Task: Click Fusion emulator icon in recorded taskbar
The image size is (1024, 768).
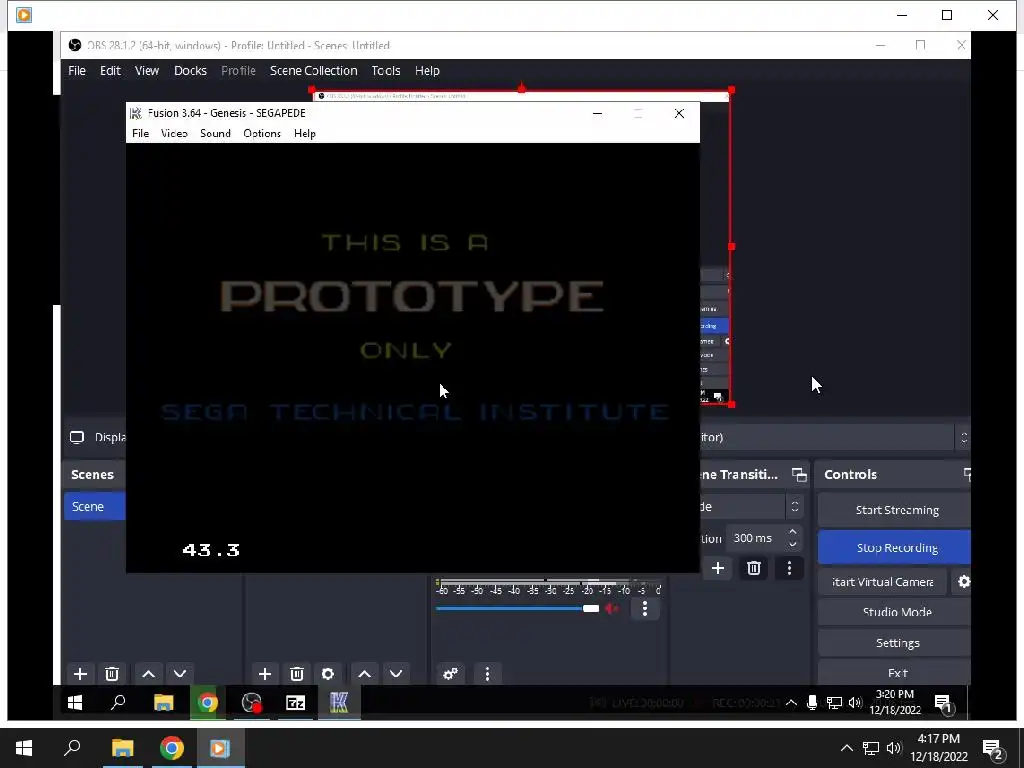Action: click(x=339, y=703)
